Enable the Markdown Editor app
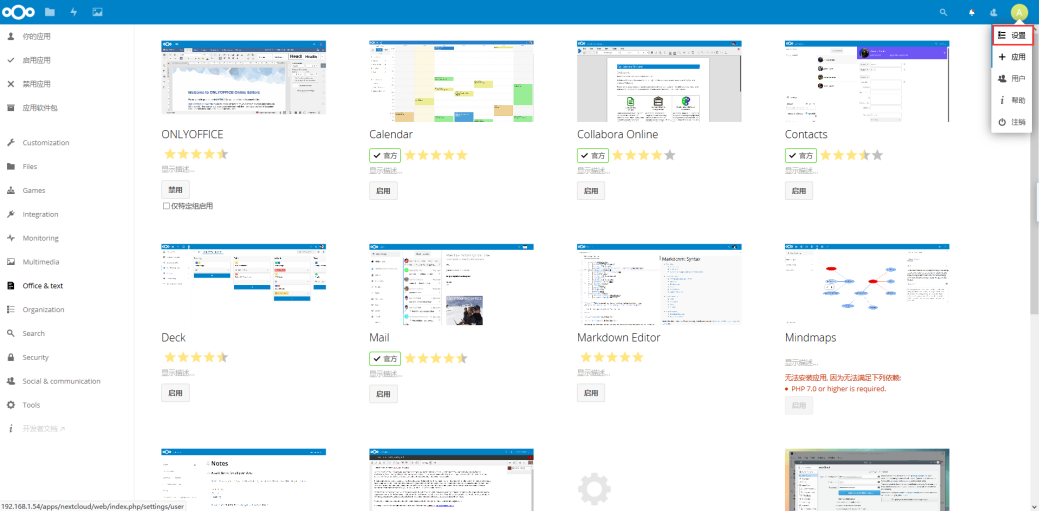Image resolution: width=1039 pixels, height=511 pixels. pyautogui.click(x=591, y=393)
